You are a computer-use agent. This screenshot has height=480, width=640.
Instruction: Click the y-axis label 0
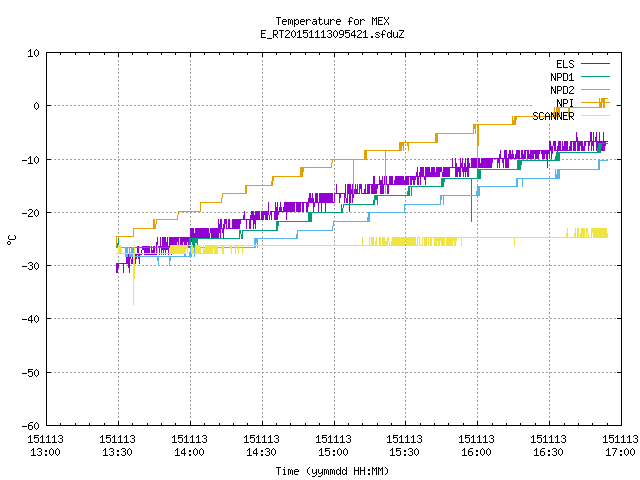pyautogui.click(x=37, y=106)
